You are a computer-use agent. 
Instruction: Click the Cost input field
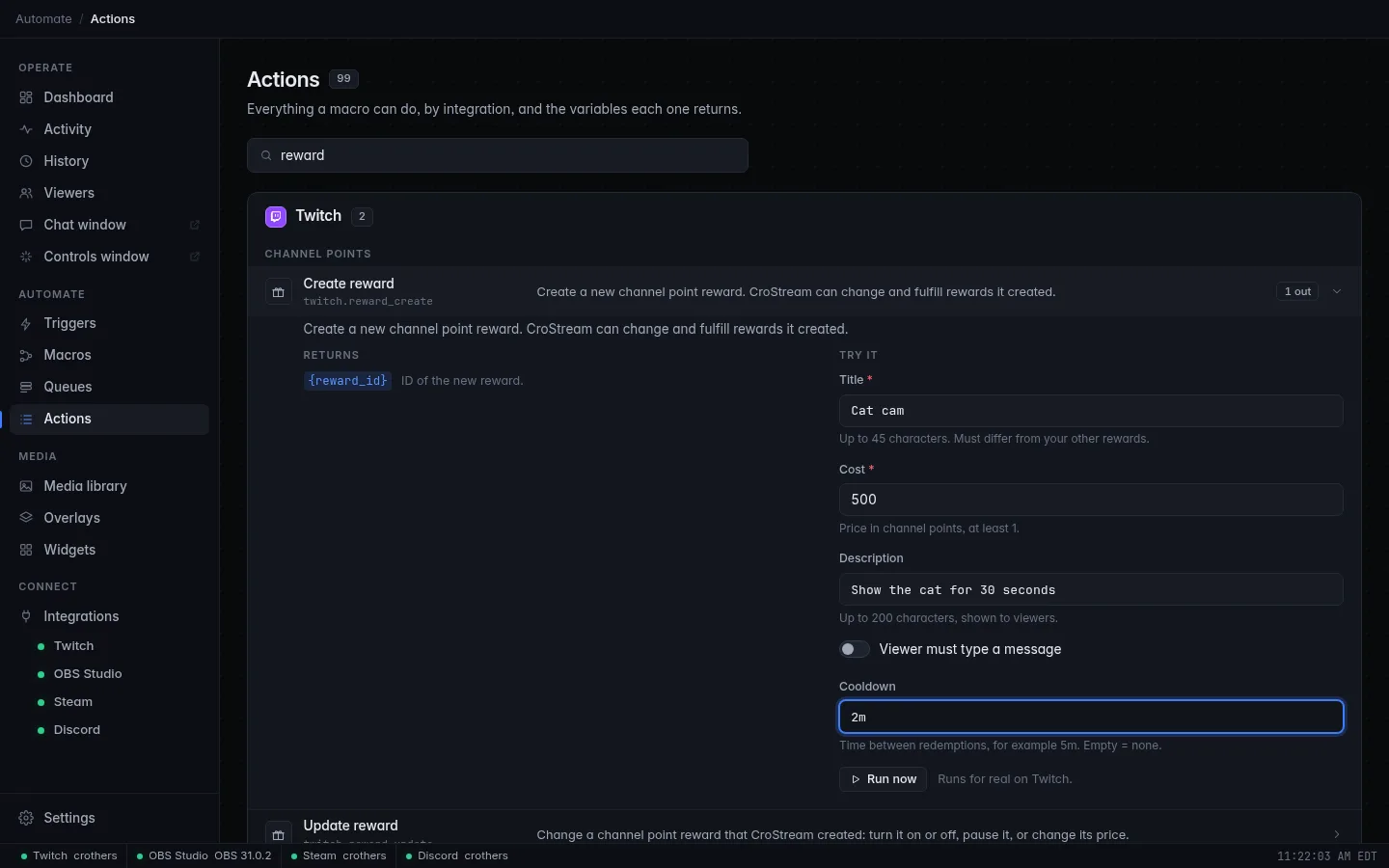(x=1091, y=500)
